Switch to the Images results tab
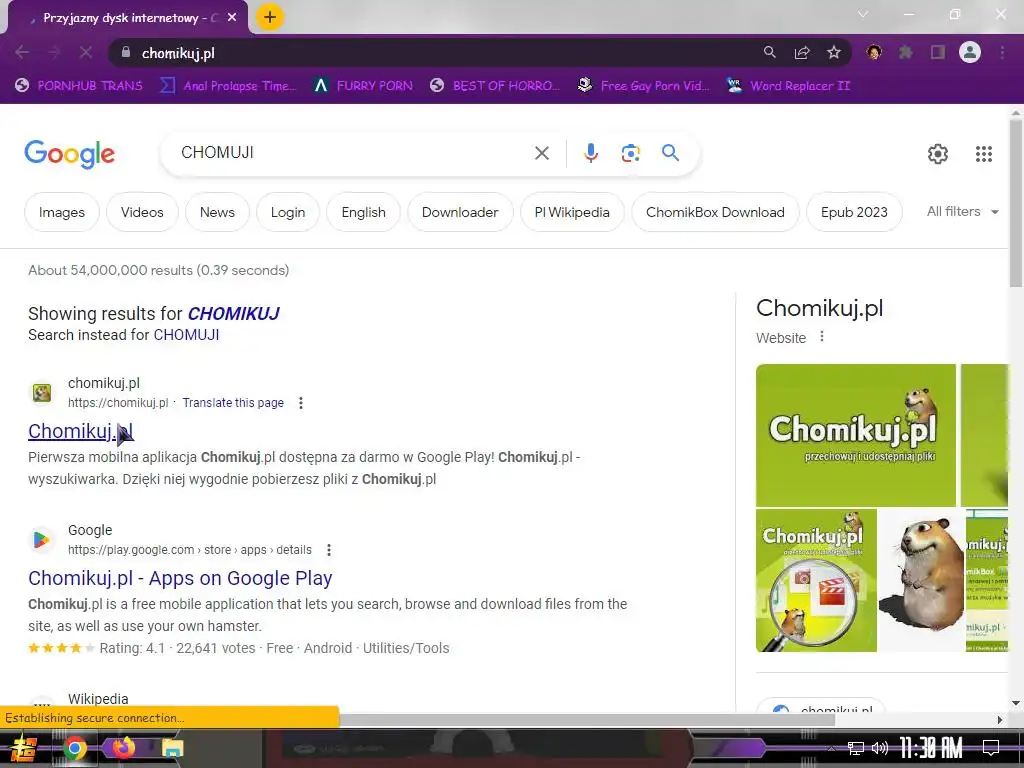The height and width of the screenshot is (768, 1024). (x=61, y=212)
